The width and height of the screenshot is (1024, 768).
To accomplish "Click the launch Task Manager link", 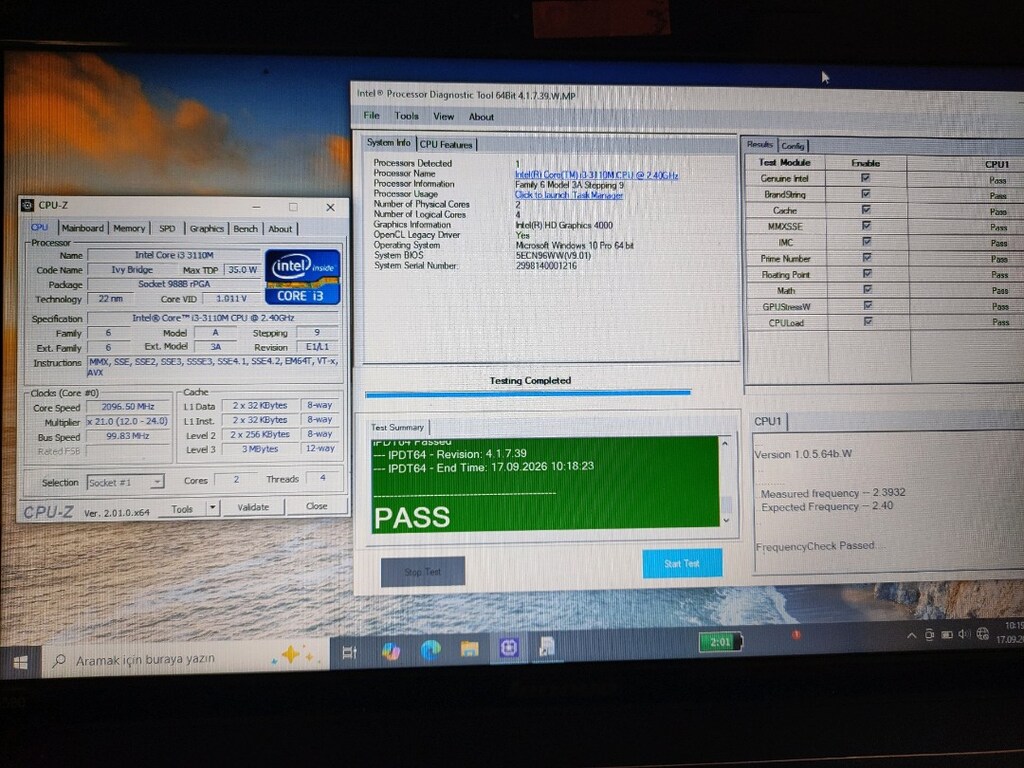I will (x=569, y=195).
